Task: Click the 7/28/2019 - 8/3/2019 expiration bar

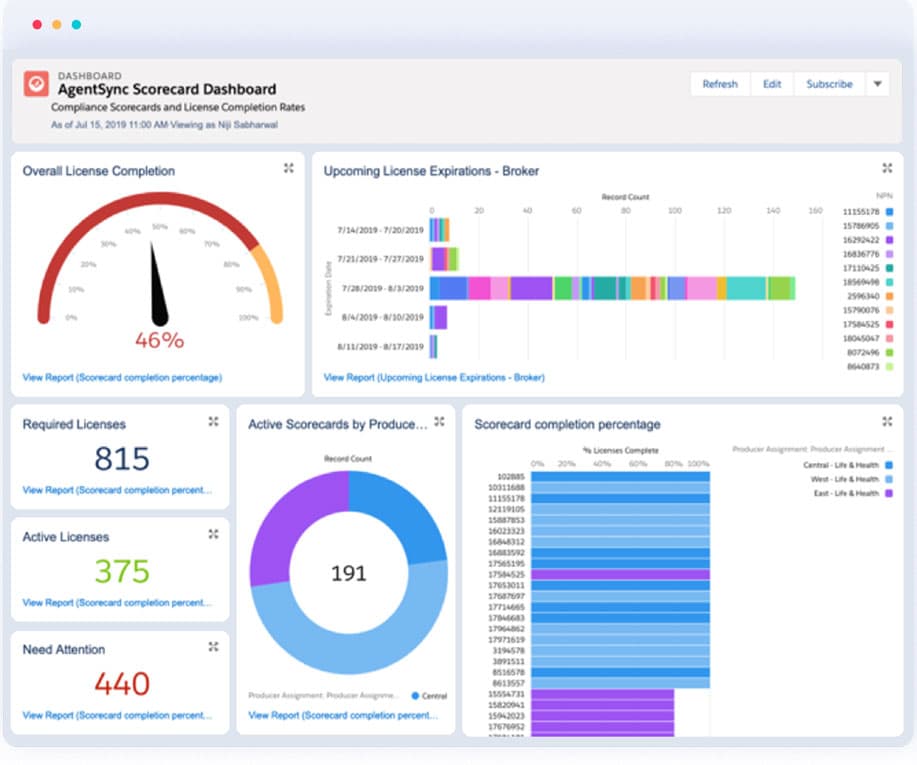Action: point(612,288)
